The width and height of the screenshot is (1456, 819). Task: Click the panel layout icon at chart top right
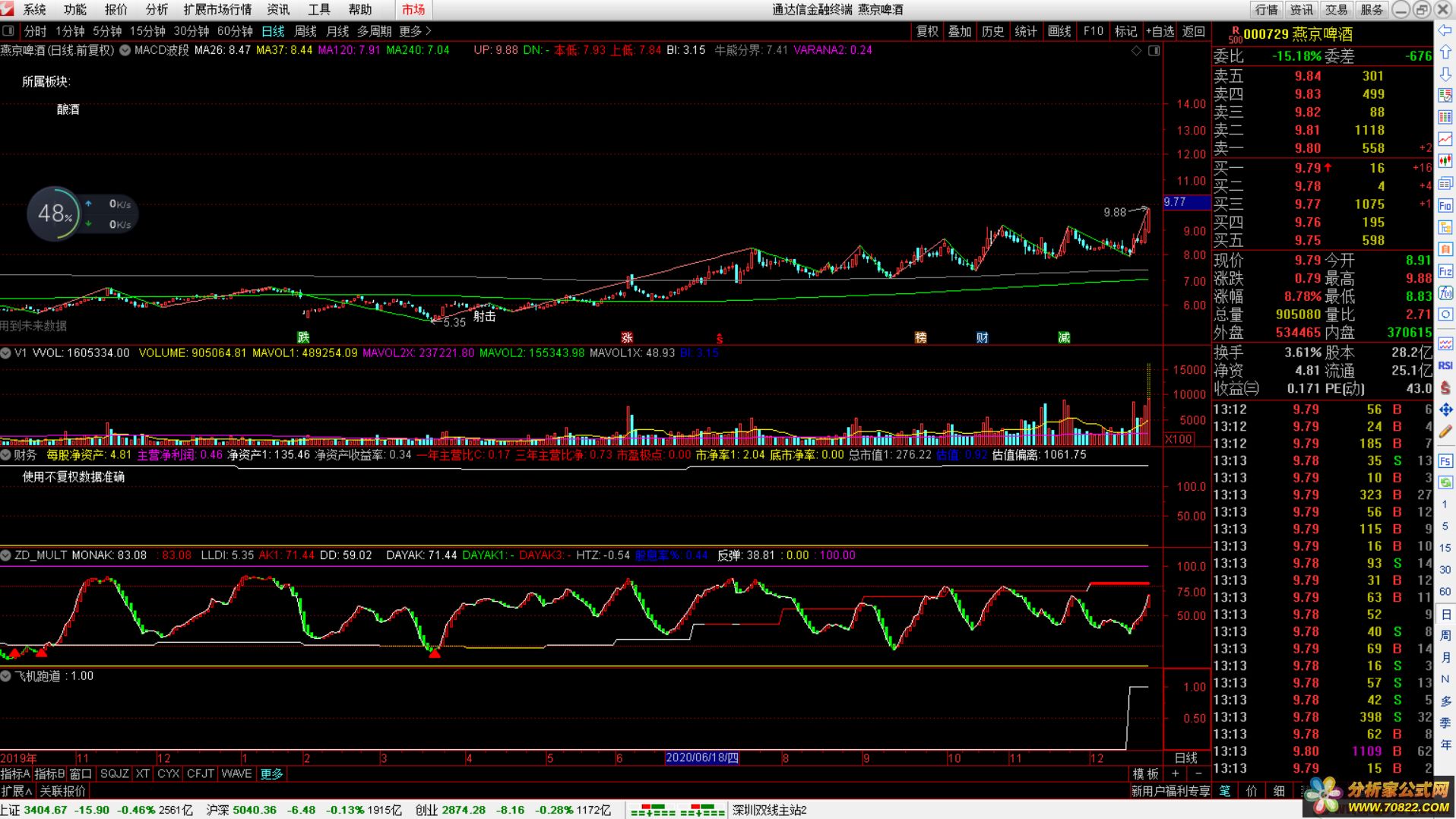1154,50
